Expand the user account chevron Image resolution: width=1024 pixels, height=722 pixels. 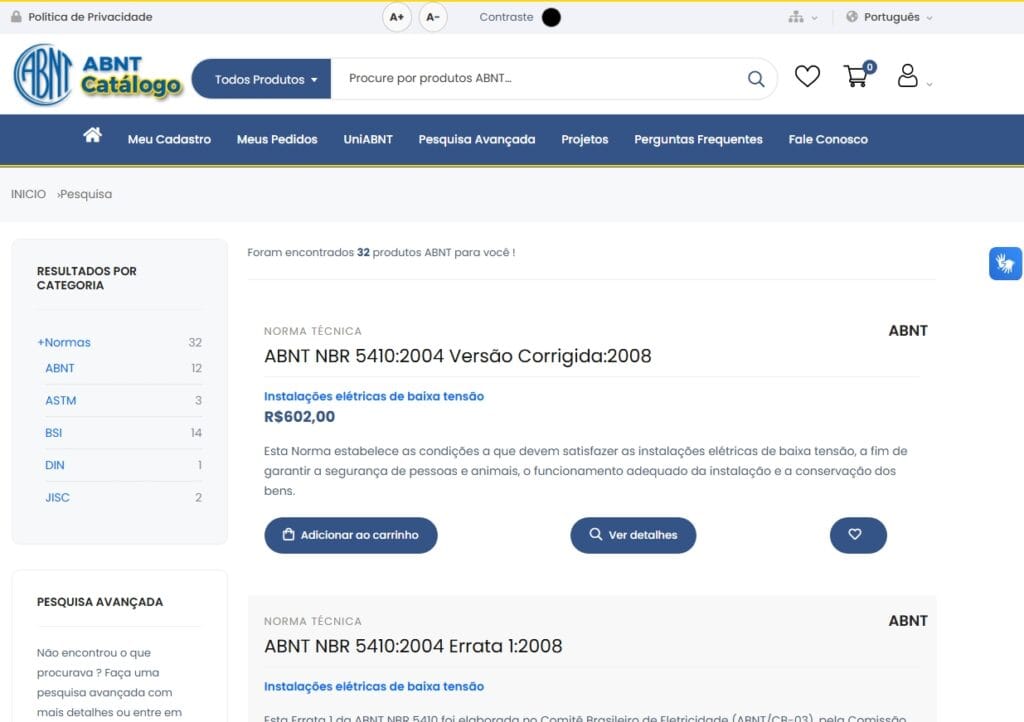[929, 84]
